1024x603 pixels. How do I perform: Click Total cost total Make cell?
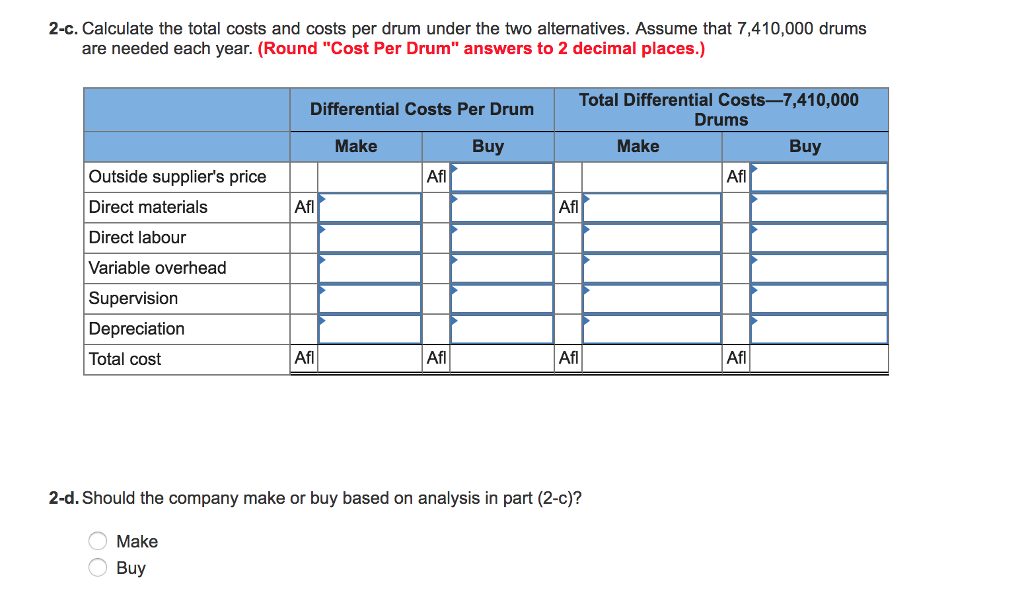tap(652, 359)
